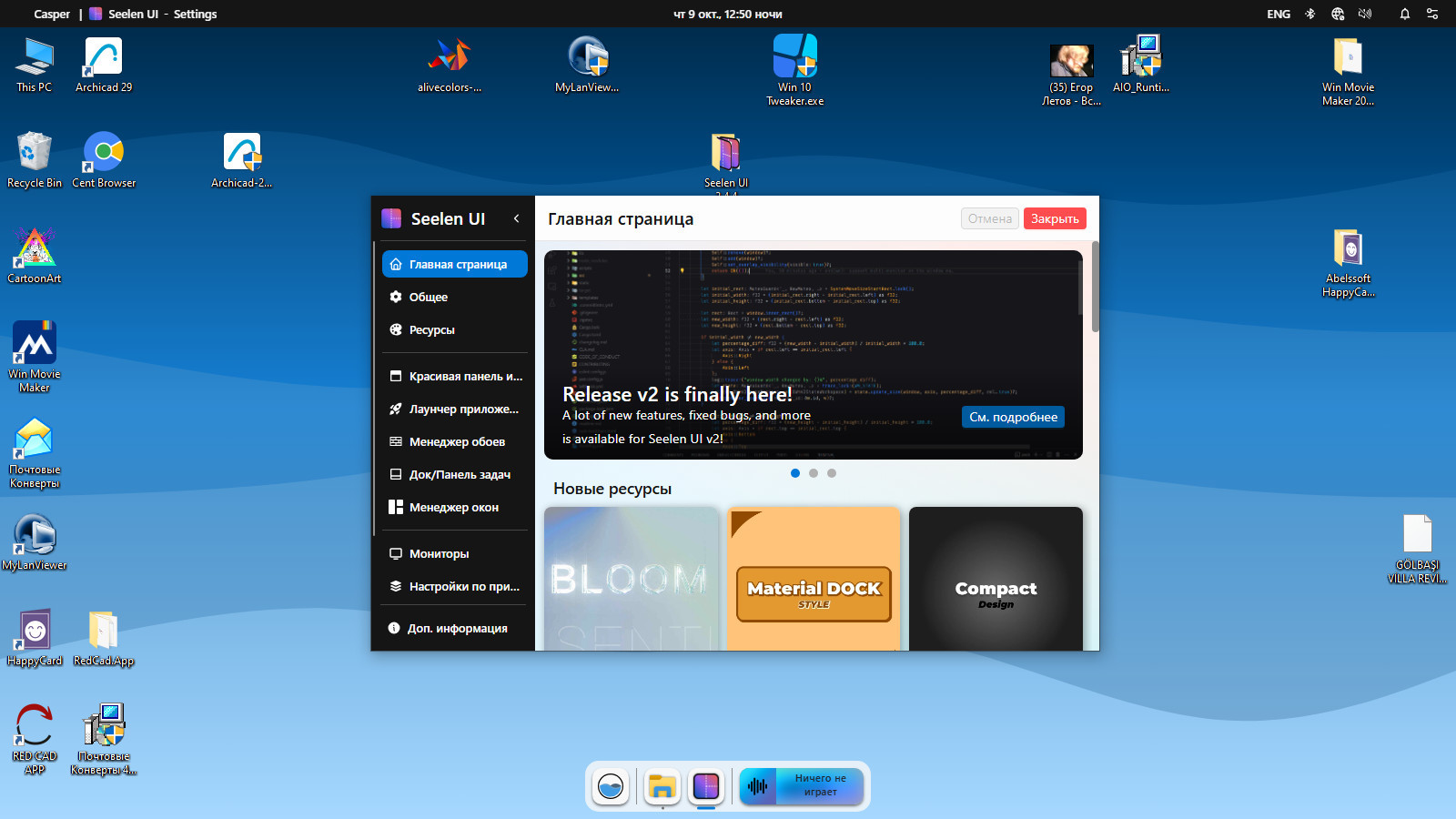Collapse the Seelen UI sidebar with the chevron
The height and width of the screenshot is (819, 1456).
517,218
